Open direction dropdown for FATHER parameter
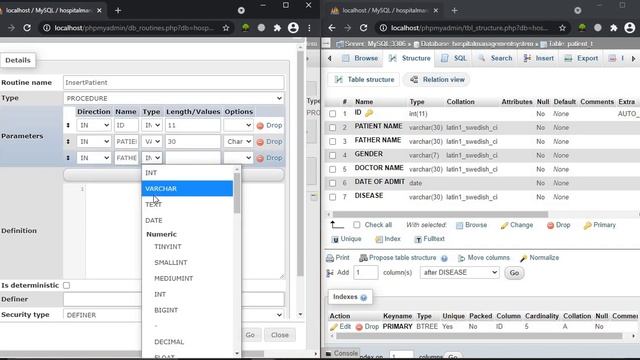640x360 pixels. click(93, 158)
